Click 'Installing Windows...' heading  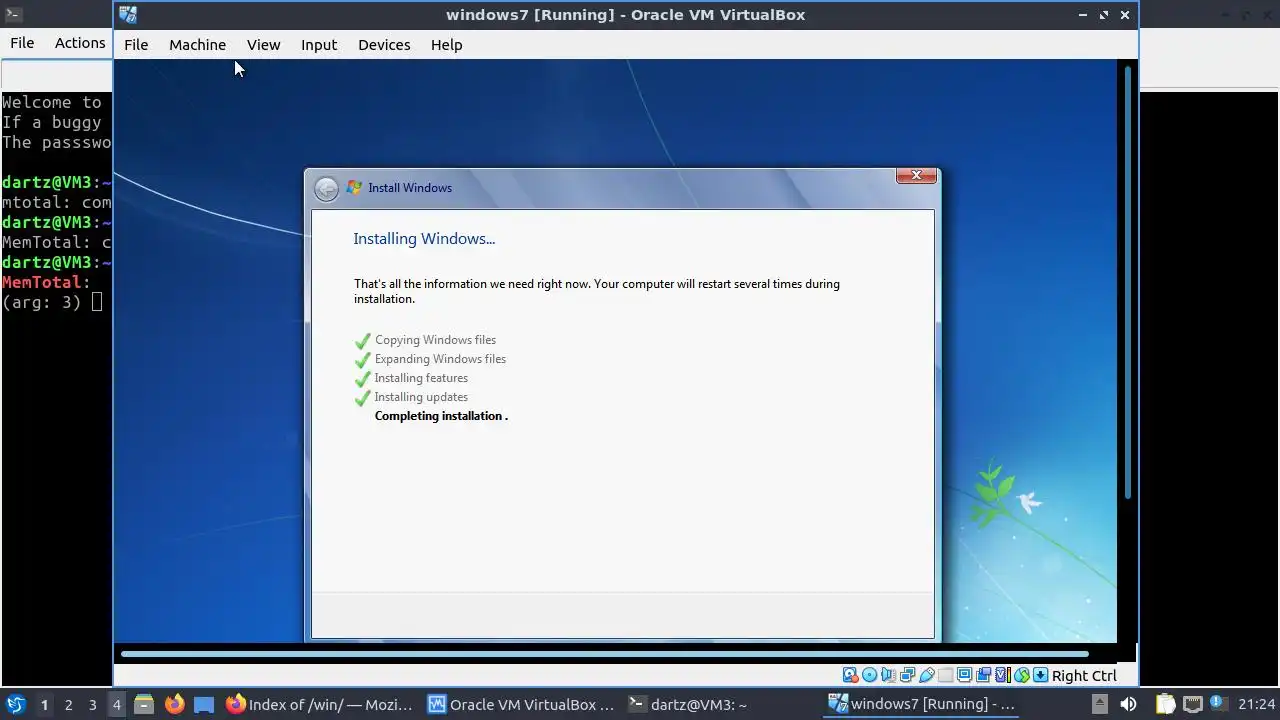pos(424,239)
